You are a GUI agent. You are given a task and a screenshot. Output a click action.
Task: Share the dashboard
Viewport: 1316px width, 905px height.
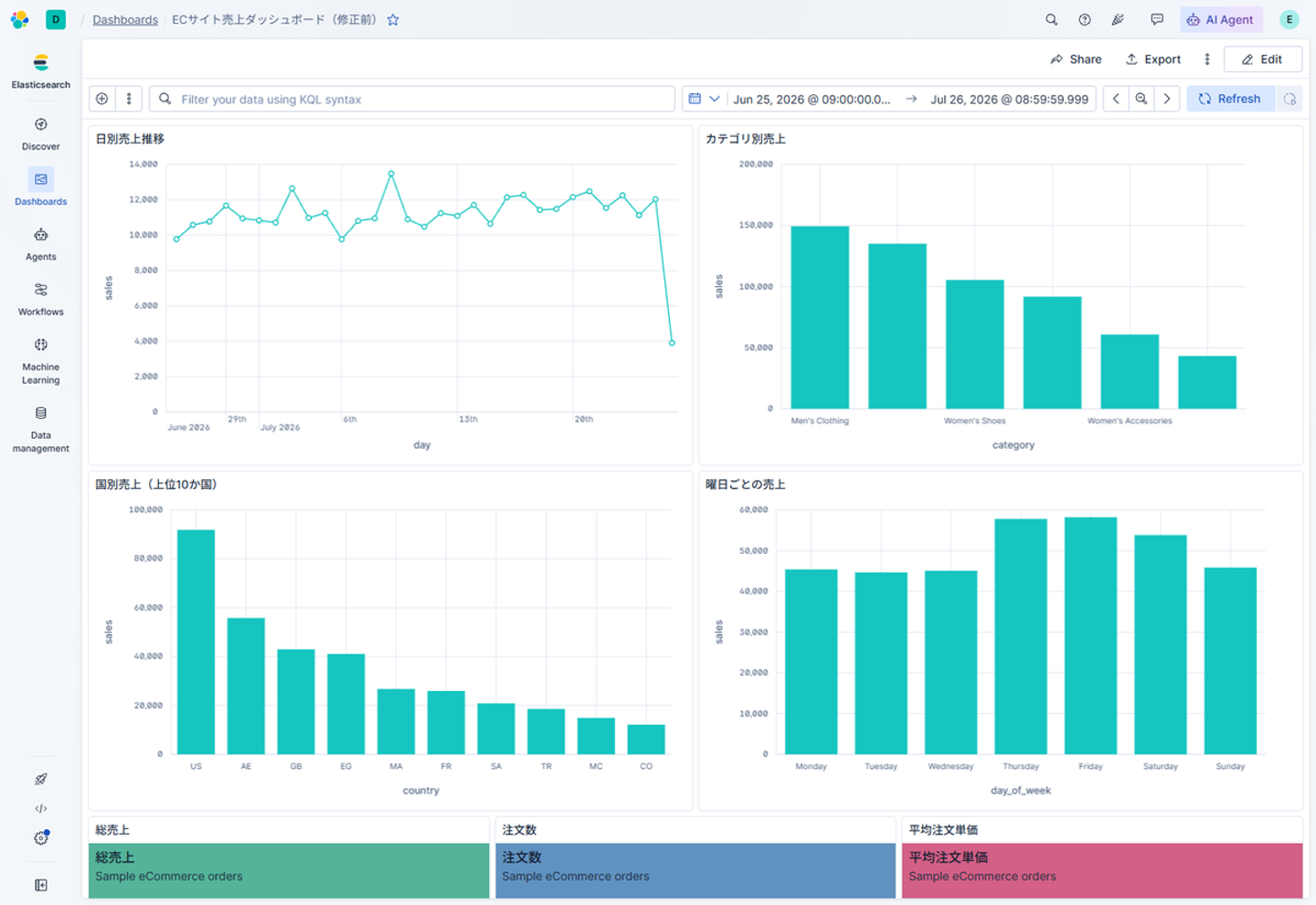coord(1076,59)
